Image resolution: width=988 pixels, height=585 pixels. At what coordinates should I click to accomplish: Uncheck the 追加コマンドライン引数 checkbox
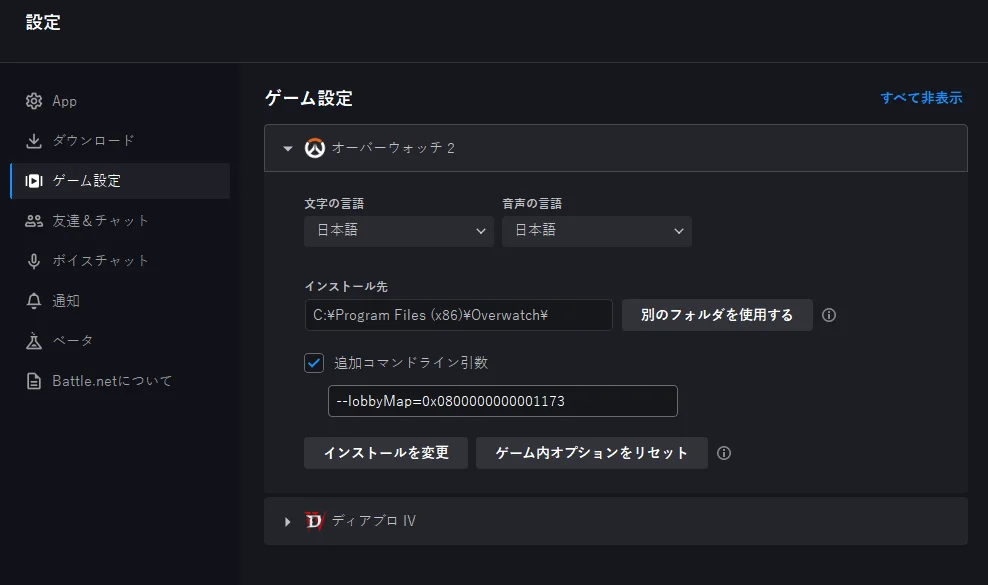314,363
